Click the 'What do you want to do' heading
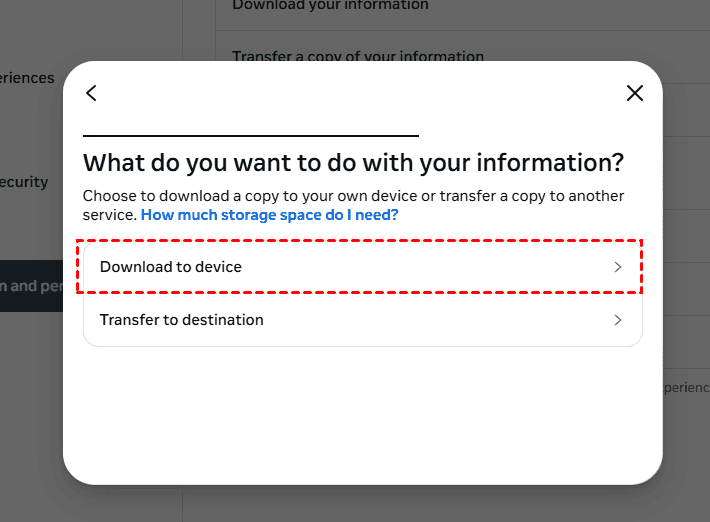 tap(353, 162)
